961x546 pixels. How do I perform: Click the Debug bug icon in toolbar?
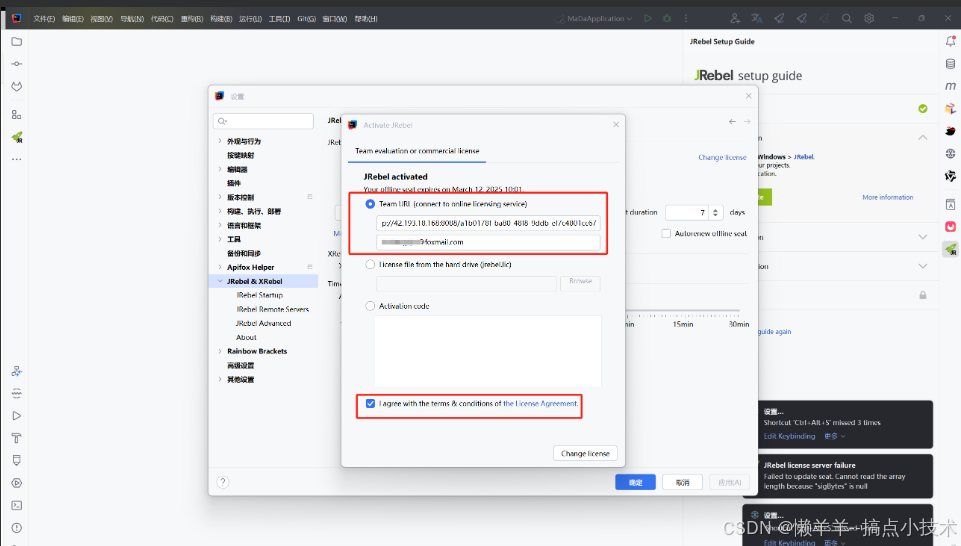(x=667, y=18)
